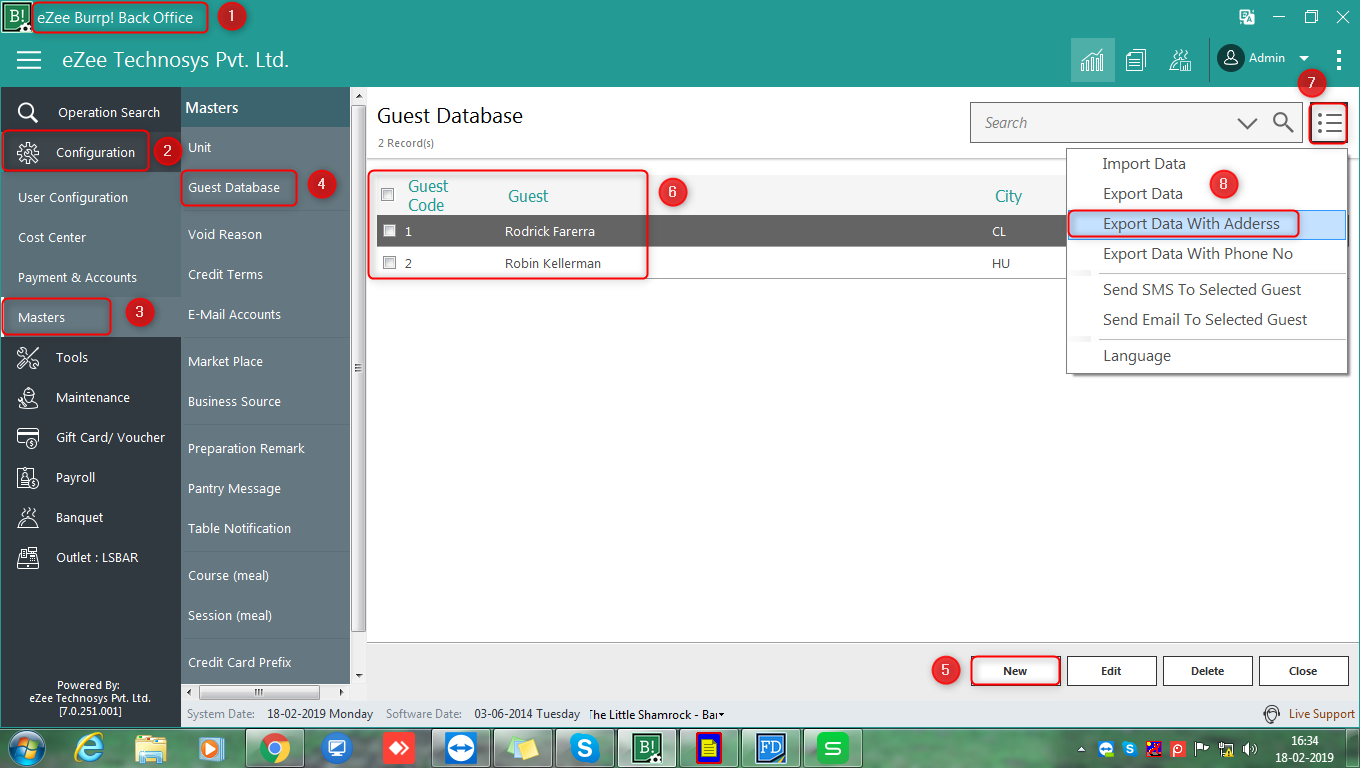Open TeamViewer from taskbar
1360x768 pixels.
click(x=461, y=748)
